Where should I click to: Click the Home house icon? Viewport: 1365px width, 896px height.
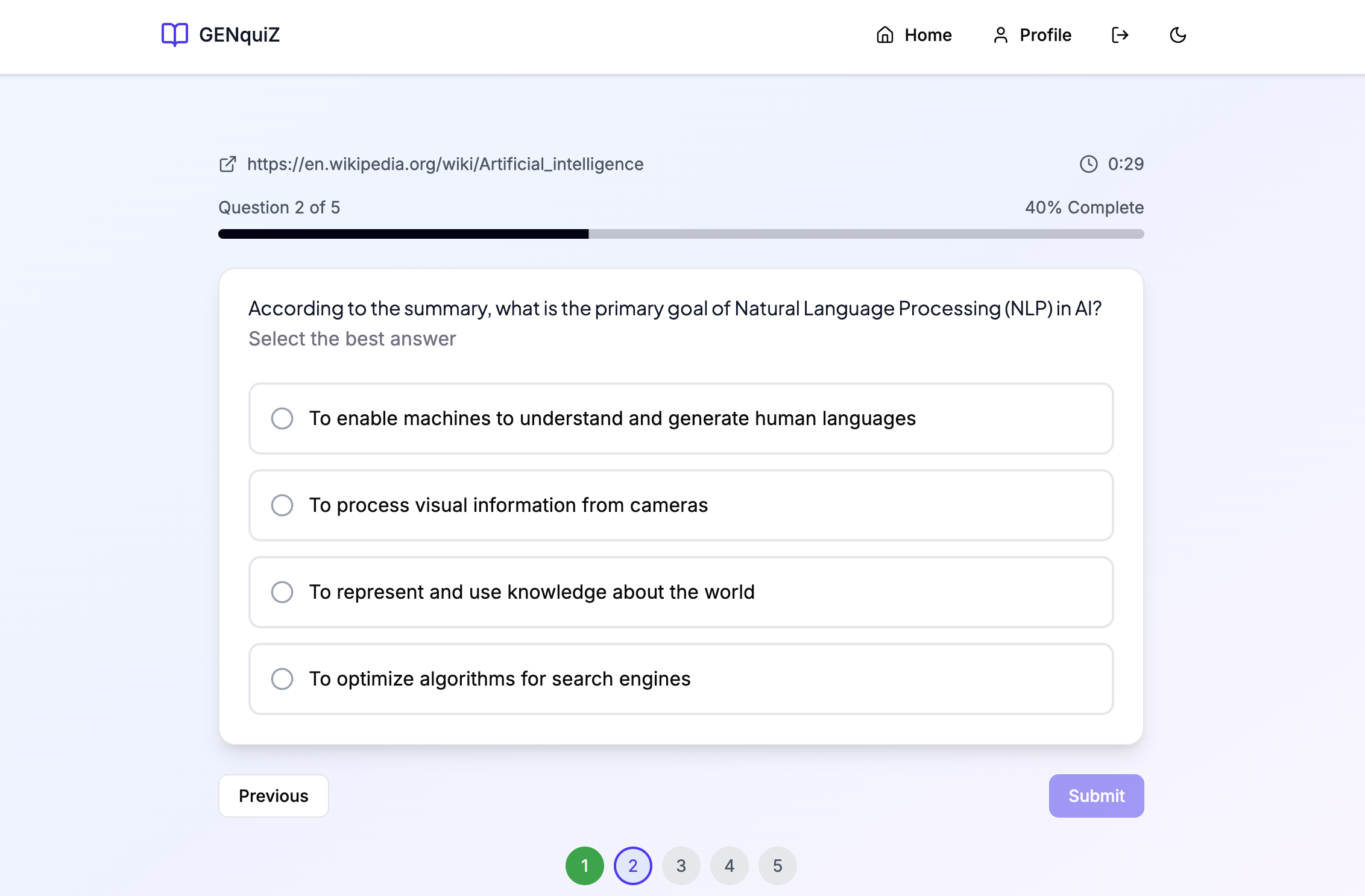pyautogui.click(x=884, y=35)
